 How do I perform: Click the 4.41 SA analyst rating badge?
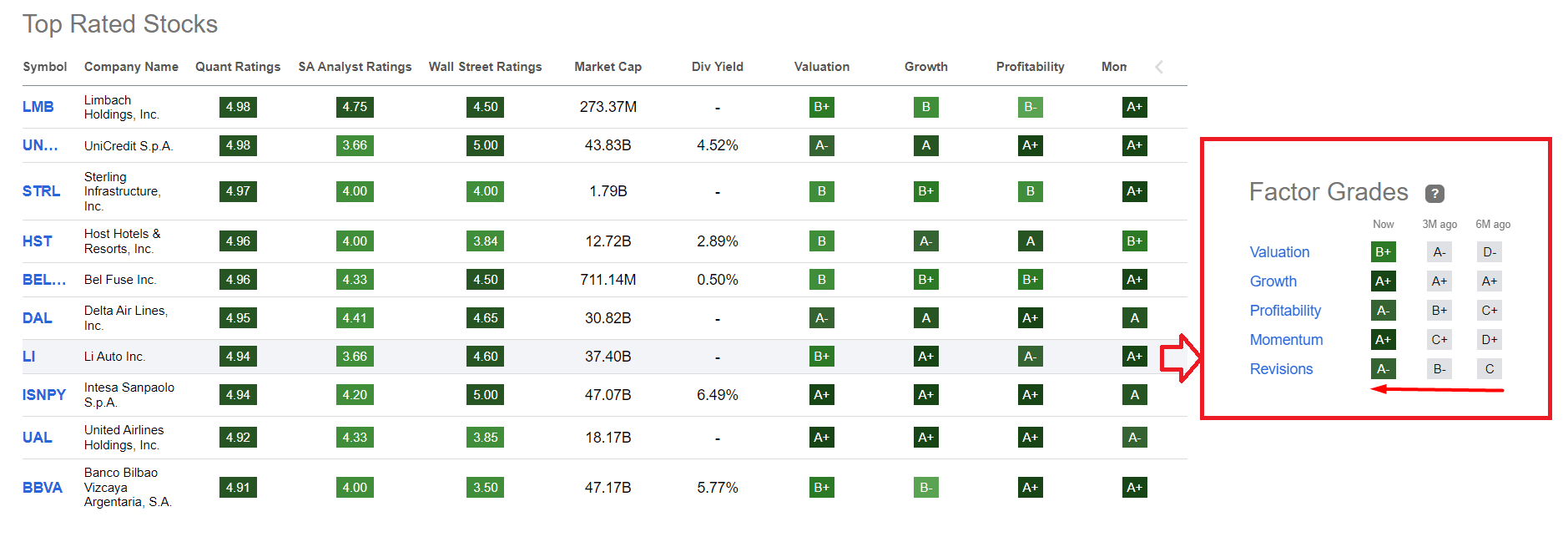click(355, 318)
